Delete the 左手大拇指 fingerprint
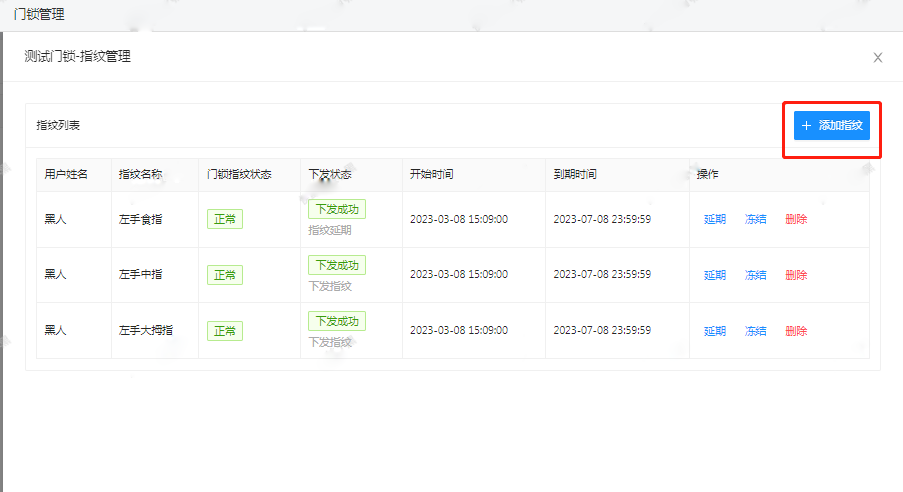The width and height of the screenshot is (903, 492). [x=796, y=331]
